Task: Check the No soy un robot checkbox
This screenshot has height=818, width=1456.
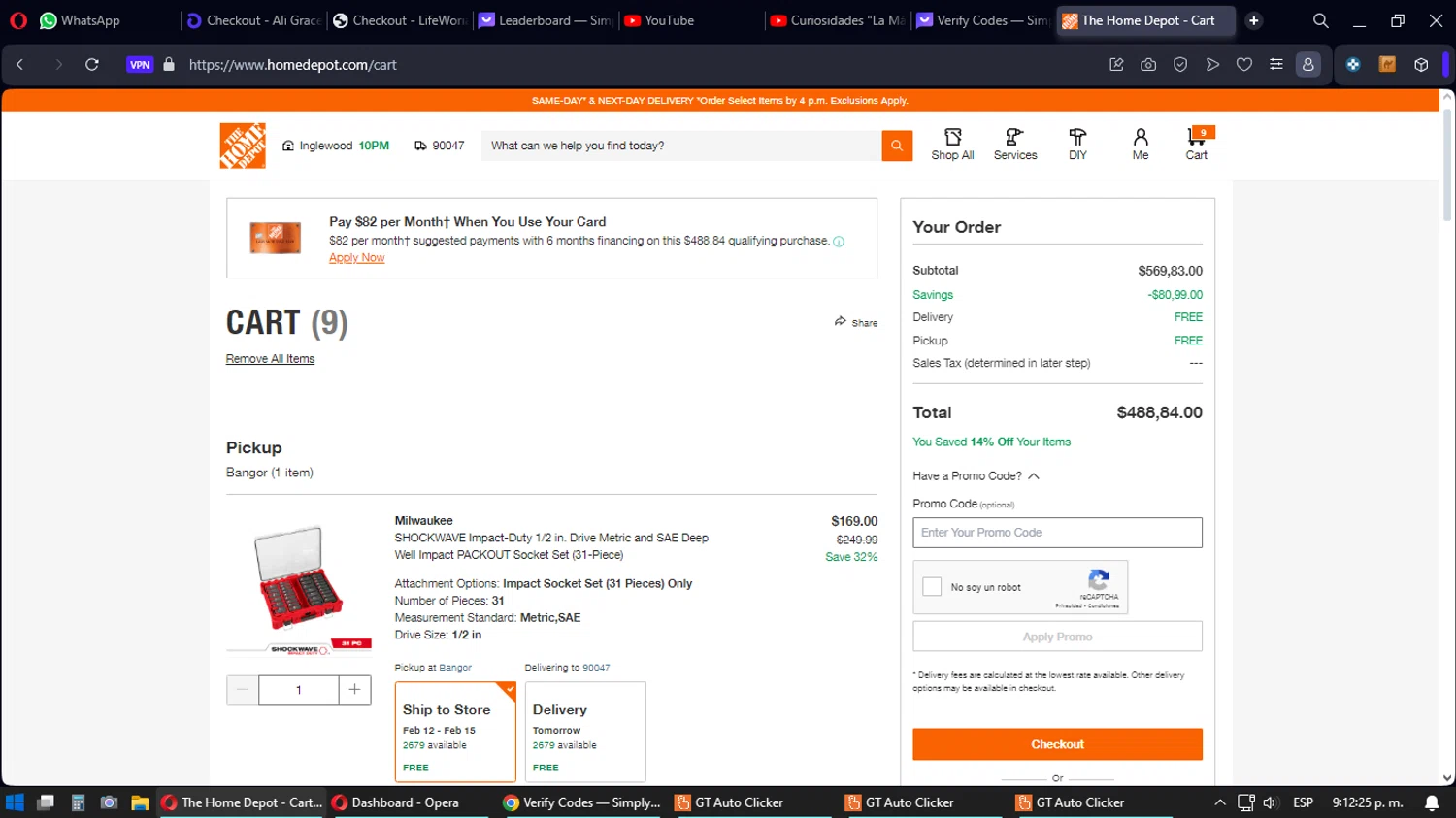Action: [932, 587]
